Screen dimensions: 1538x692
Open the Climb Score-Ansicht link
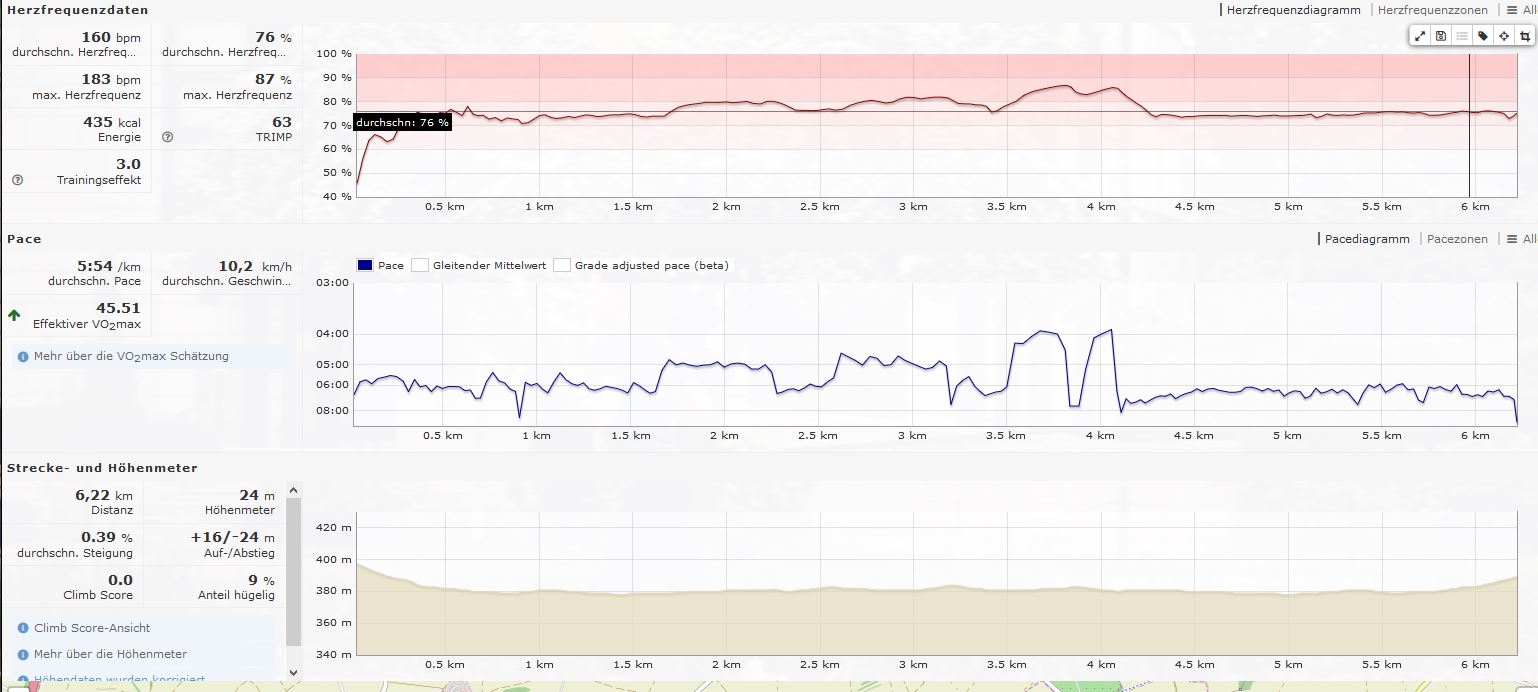point(91,628)
